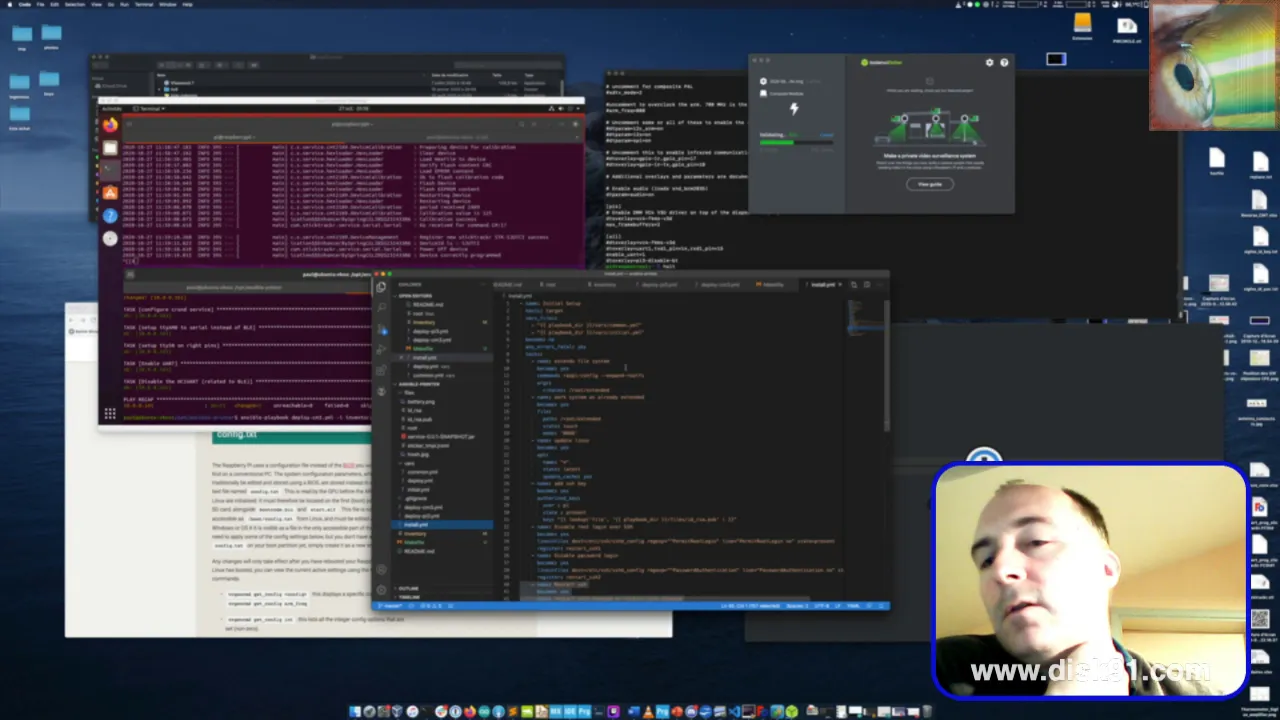Open Source Control view in VS Code
The height and width of the screenshot is (720, 1280).
coord(381,329)
